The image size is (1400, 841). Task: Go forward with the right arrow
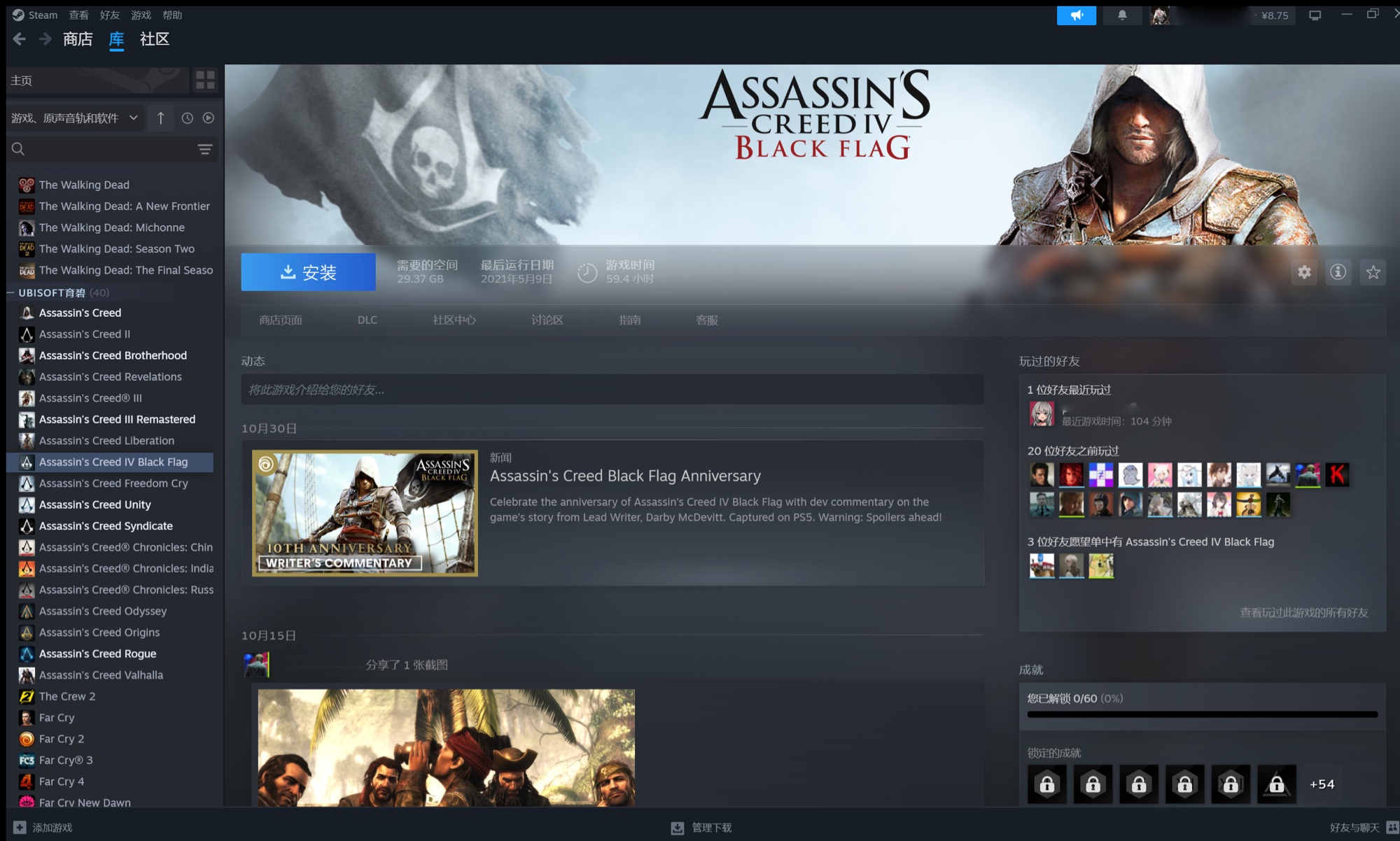tap(45, 39)
